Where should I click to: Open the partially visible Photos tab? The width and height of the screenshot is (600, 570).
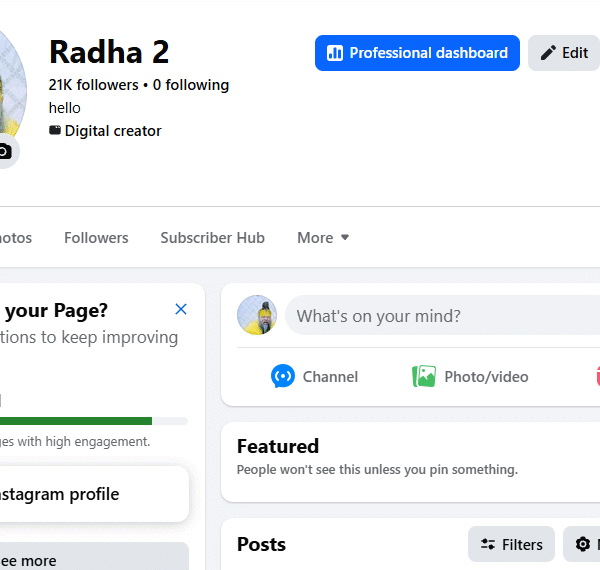(16, 238)
